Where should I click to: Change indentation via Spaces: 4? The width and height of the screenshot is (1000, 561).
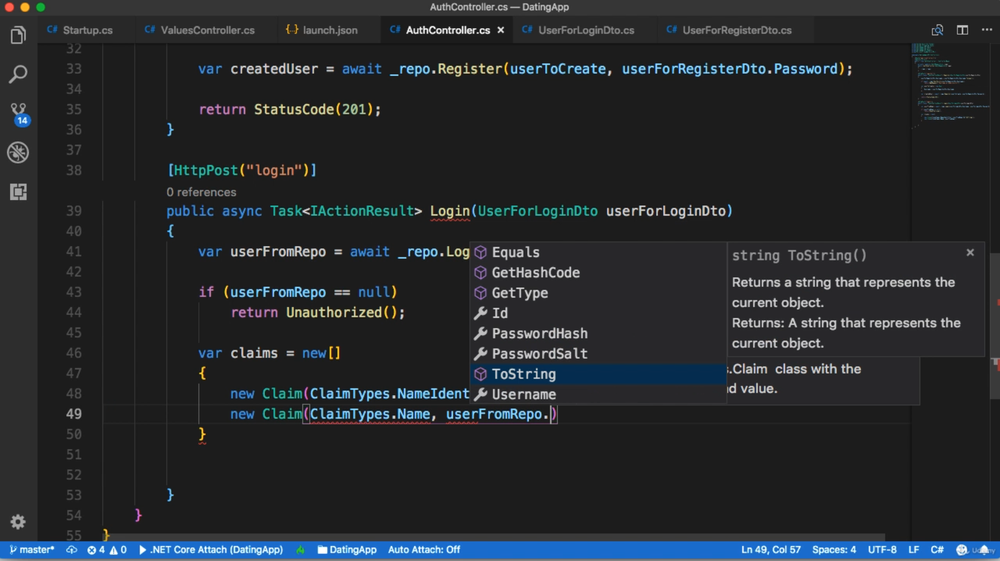tap(834, 550)
